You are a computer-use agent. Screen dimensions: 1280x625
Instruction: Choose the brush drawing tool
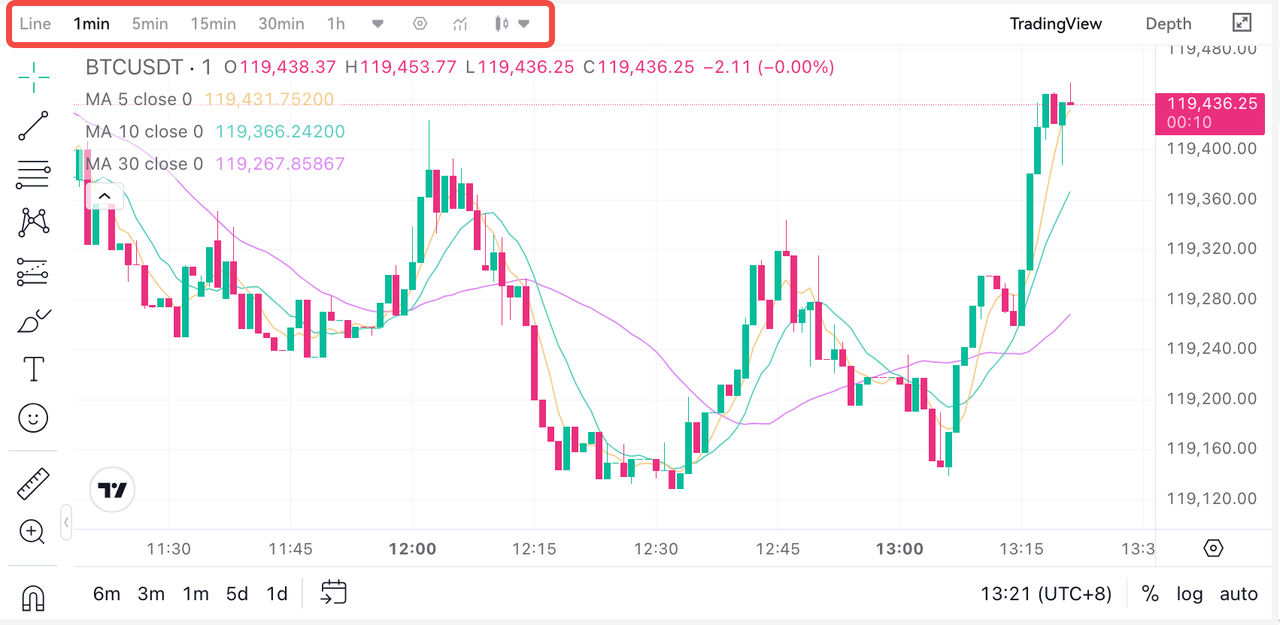point(33,321)
